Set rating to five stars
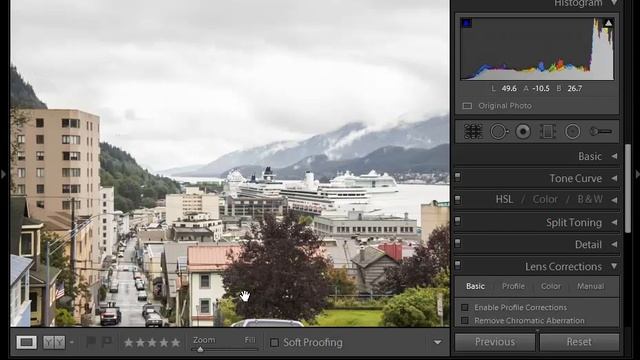The image size is (640, 360). coord(176,342)
